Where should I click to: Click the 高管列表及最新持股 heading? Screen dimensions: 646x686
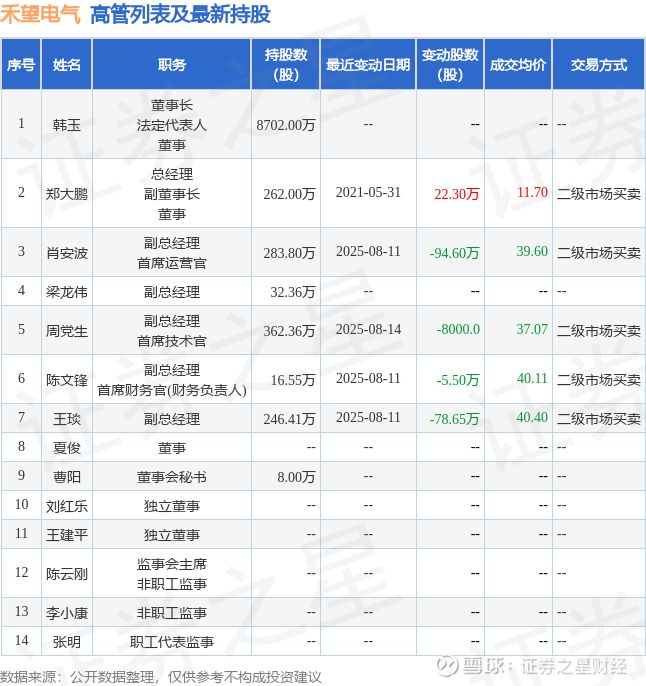(180, 14)
